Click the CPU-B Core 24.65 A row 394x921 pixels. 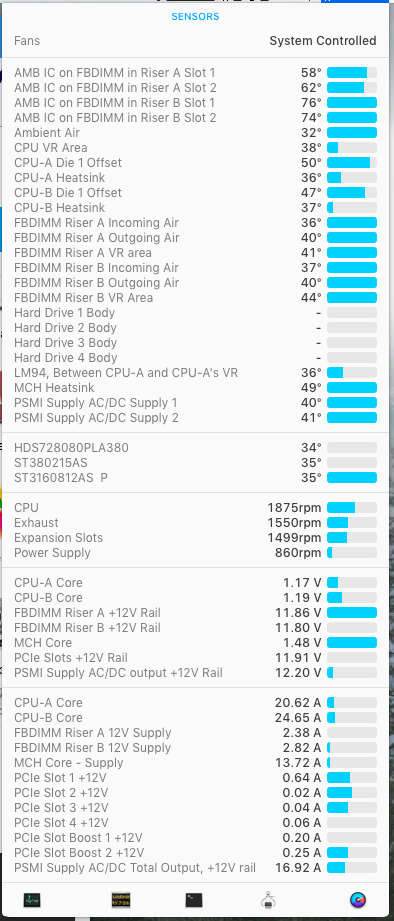pyautogui.click(x=196, y=718)
